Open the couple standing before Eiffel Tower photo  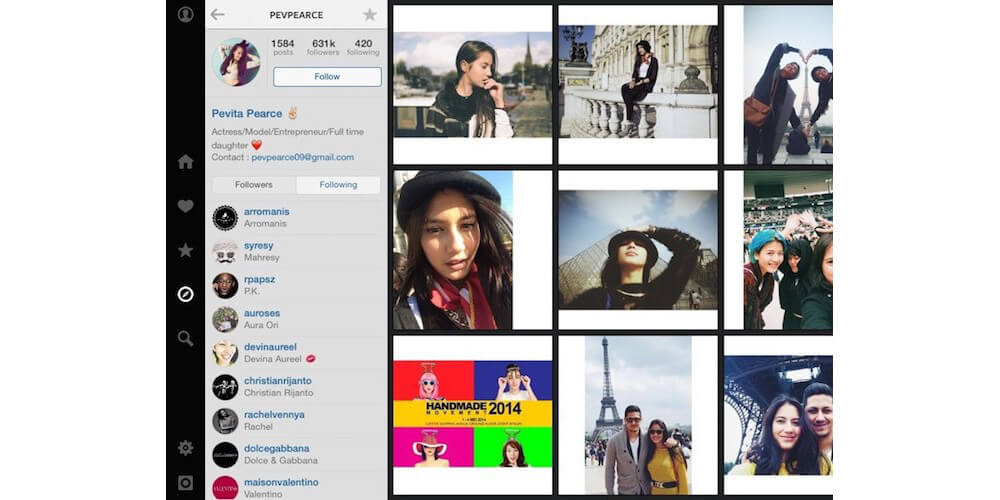click(x=638, y=415)
